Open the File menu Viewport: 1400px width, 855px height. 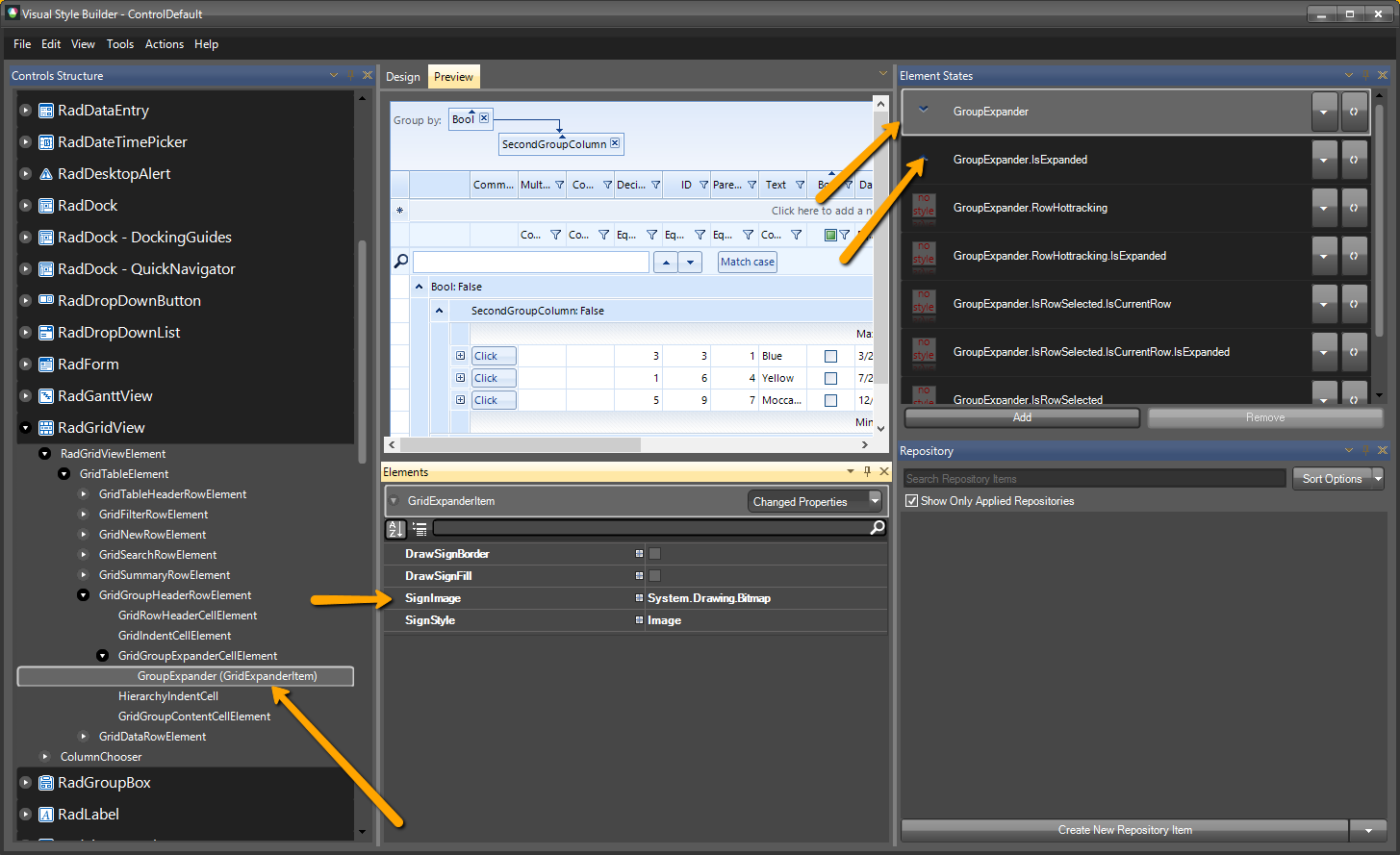[22, 44]
